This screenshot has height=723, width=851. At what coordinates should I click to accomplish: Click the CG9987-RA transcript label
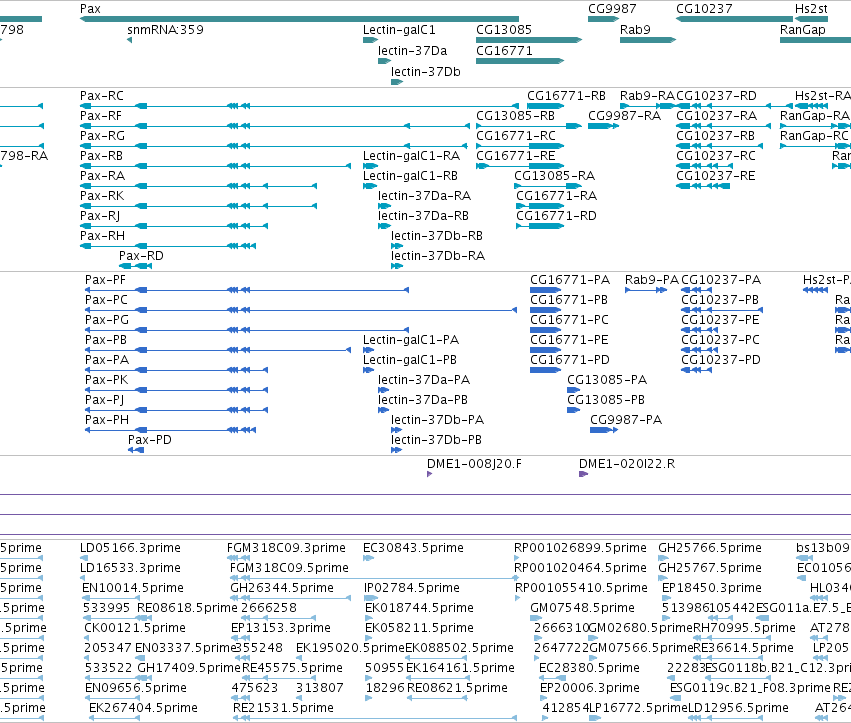point(625,116)
